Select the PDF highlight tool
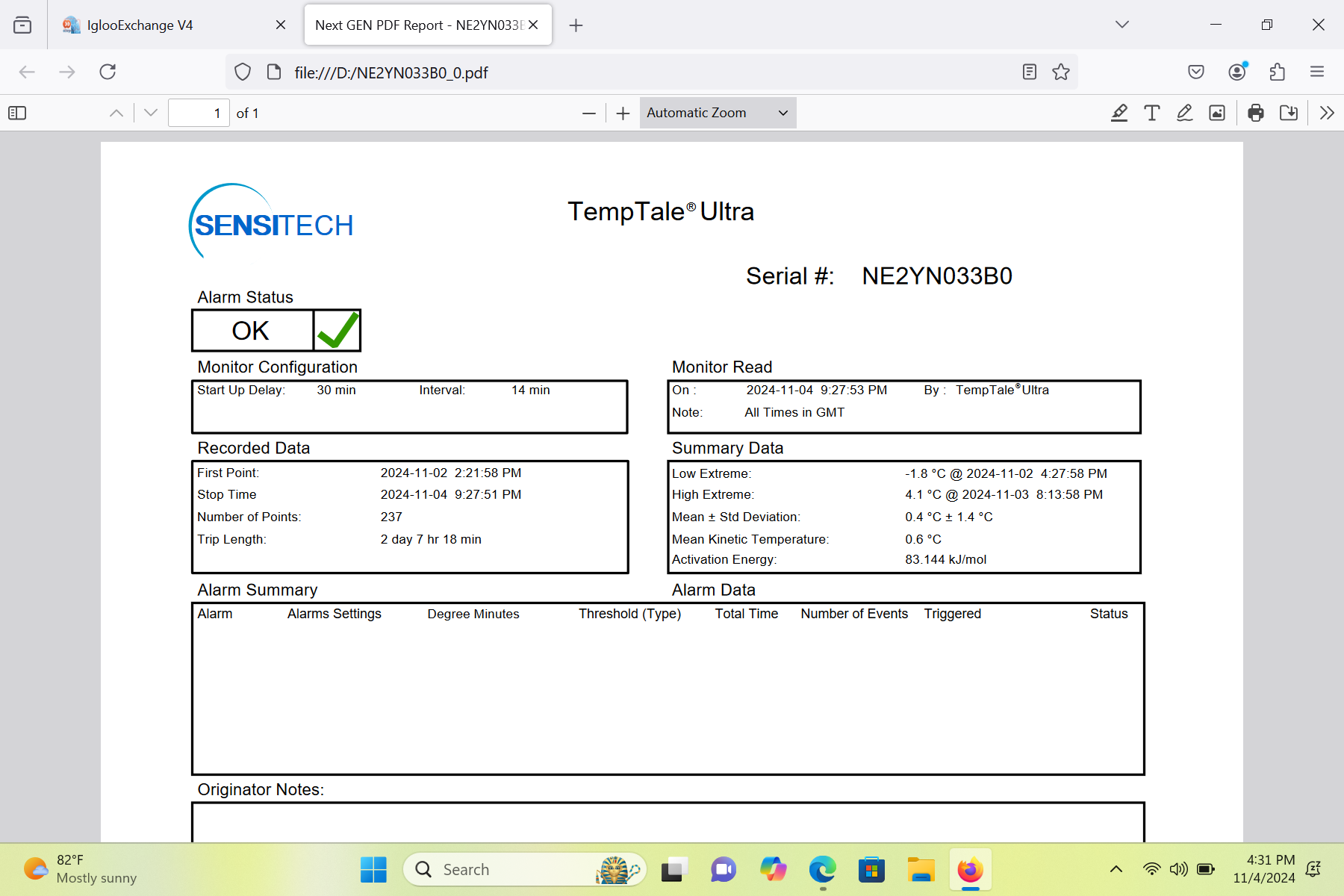 (1119, 113)
